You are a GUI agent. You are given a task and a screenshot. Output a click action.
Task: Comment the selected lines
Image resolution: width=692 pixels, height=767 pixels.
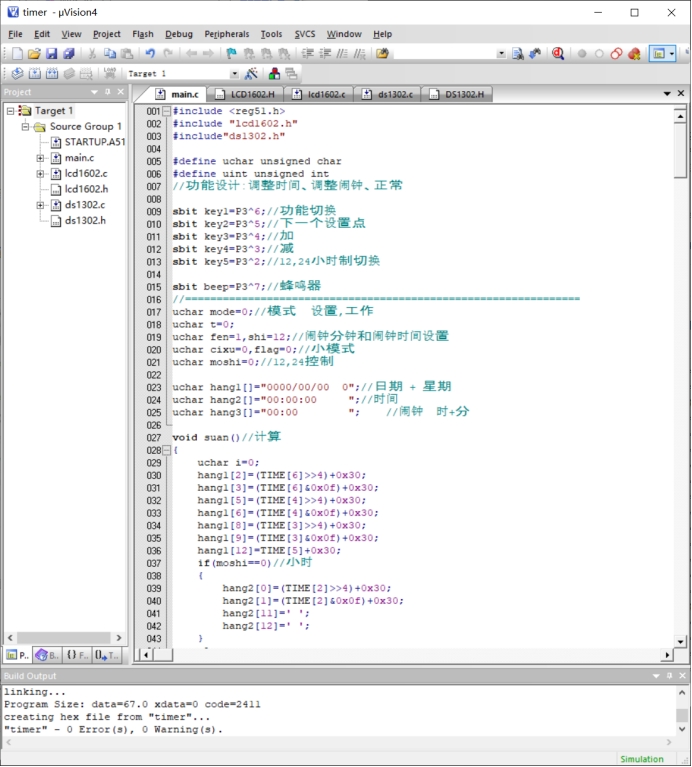342,53
